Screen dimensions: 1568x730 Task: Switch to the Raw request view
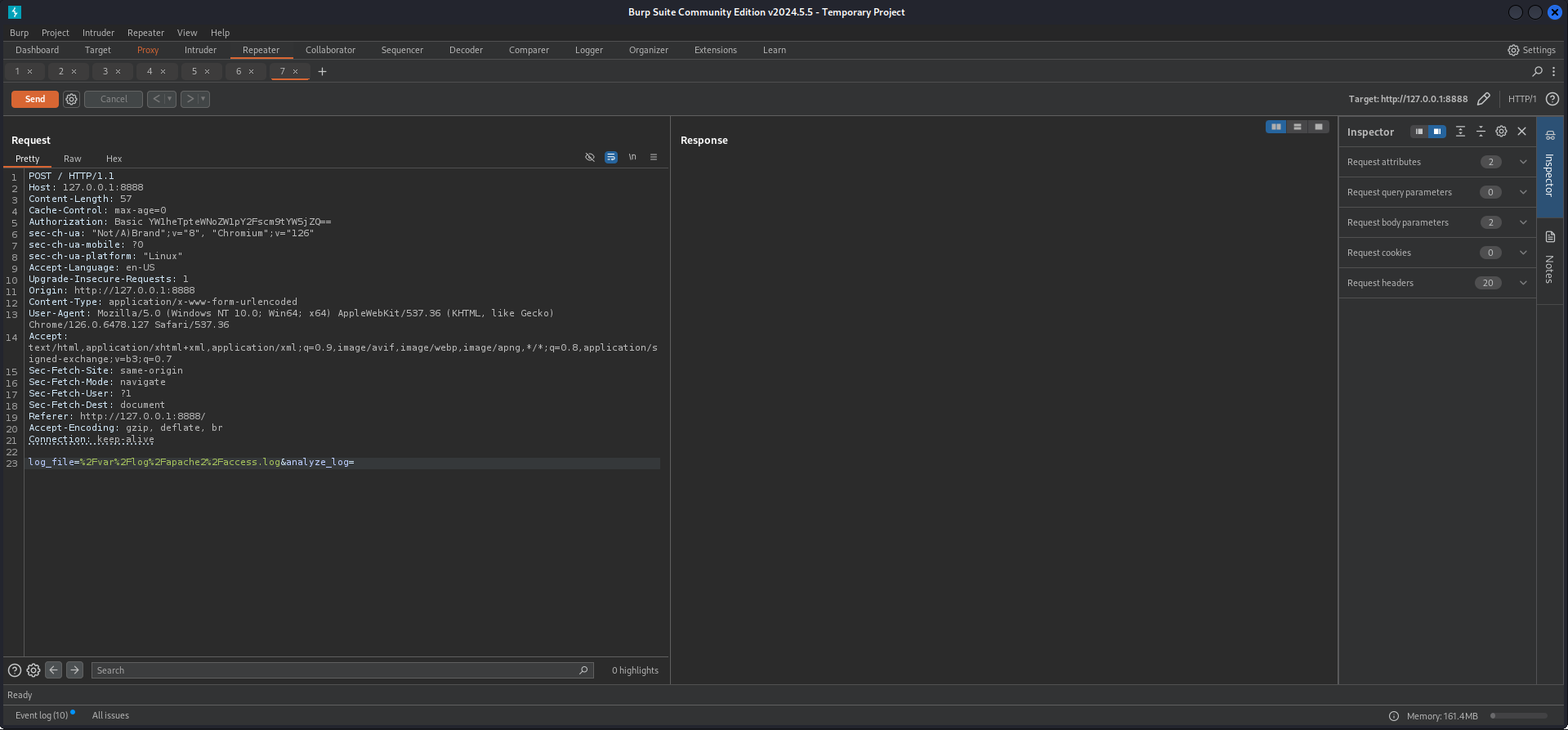(x=73, y=159)
